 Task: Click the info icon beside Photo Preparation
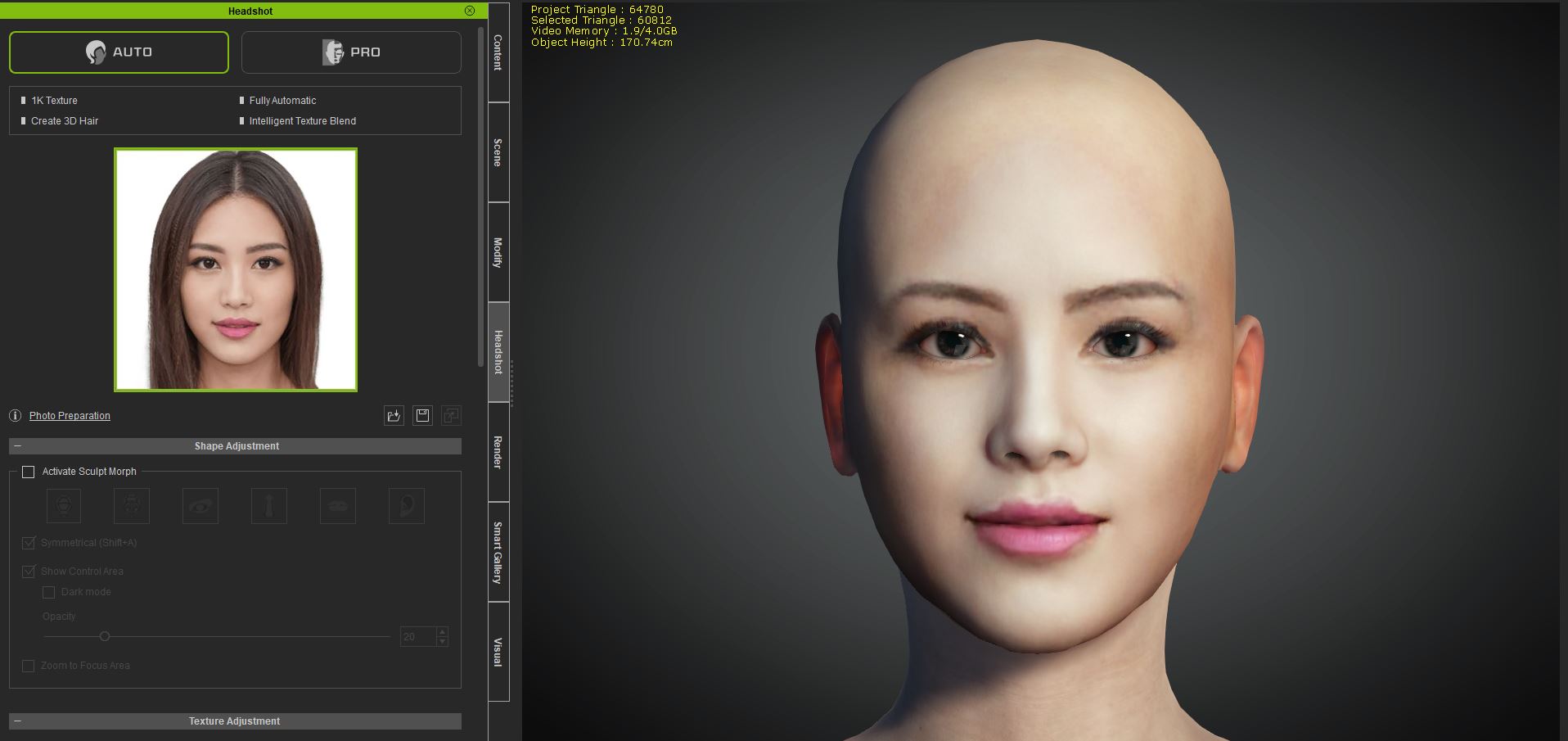pyautogui.click(x=16, y=416)
